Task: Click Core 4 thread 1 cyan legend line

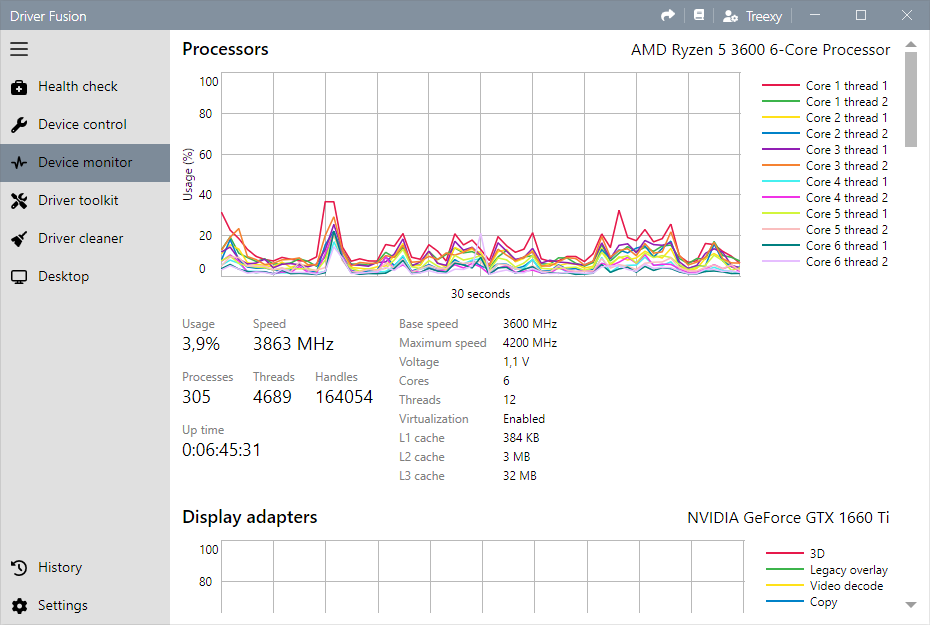Action: tap(781, 181)
